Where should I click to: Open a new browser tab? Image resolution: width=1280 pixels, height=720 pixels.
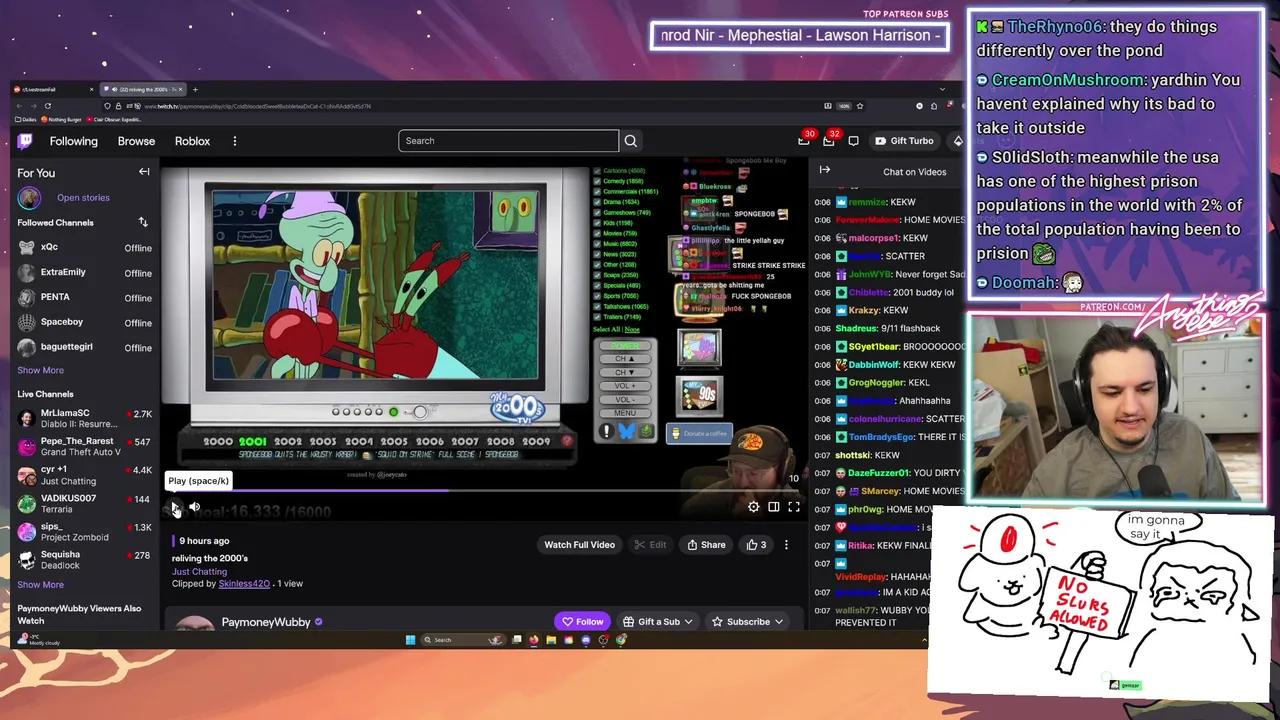(x=195, y=90)
